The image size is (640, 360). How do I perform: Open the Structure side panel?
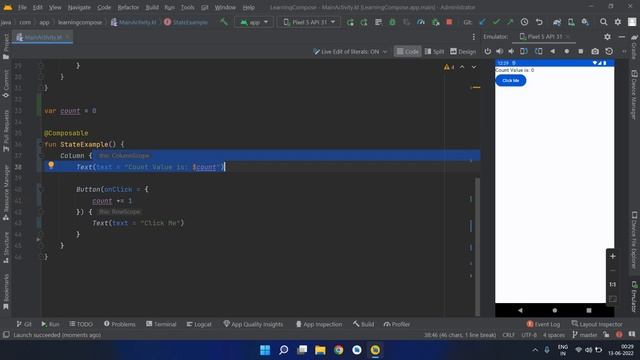pyautogui.click(x=6, y=247)
